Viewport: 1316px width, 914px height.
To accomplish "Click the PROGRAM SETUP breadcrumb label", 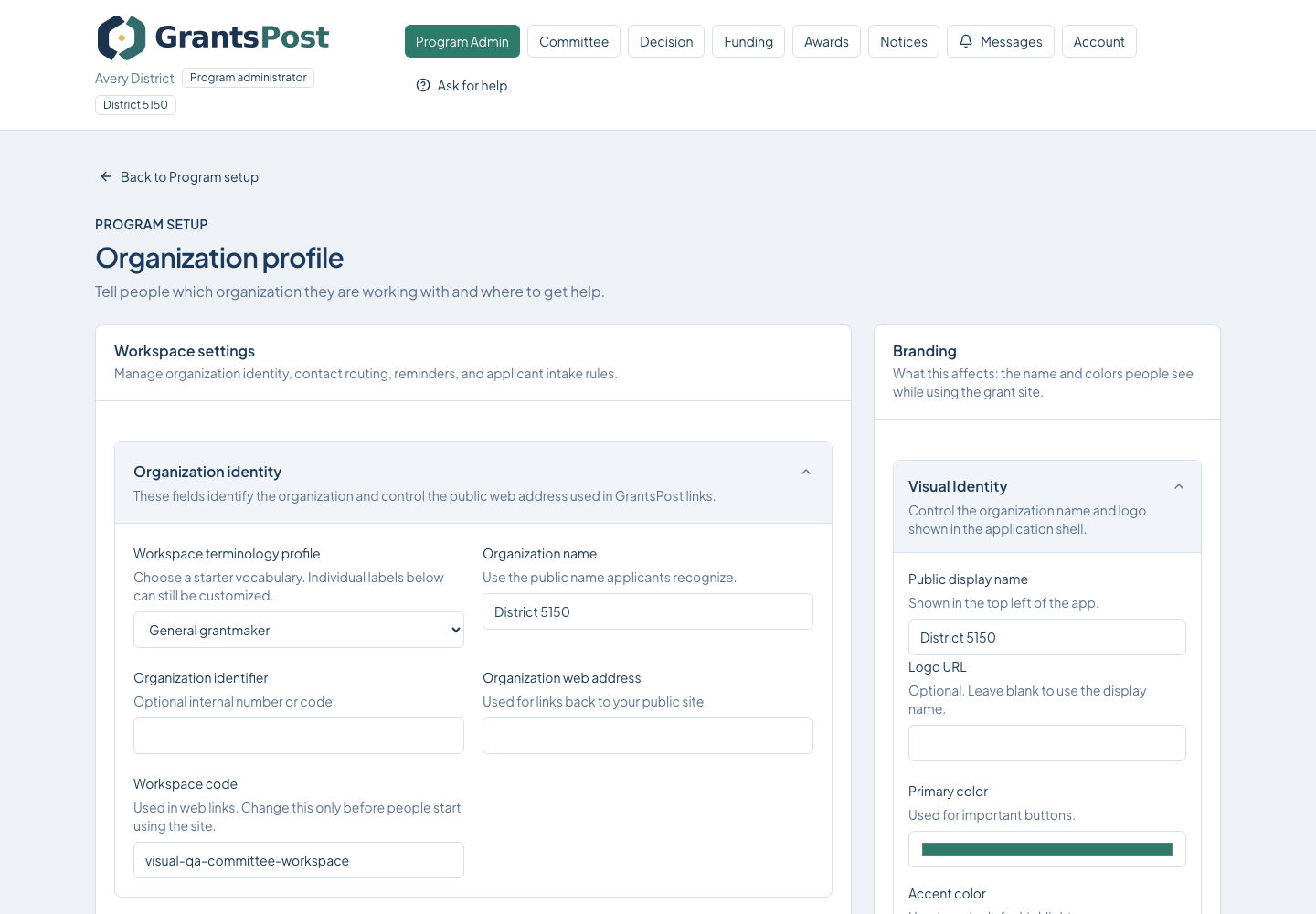I will tap(152, 225).
